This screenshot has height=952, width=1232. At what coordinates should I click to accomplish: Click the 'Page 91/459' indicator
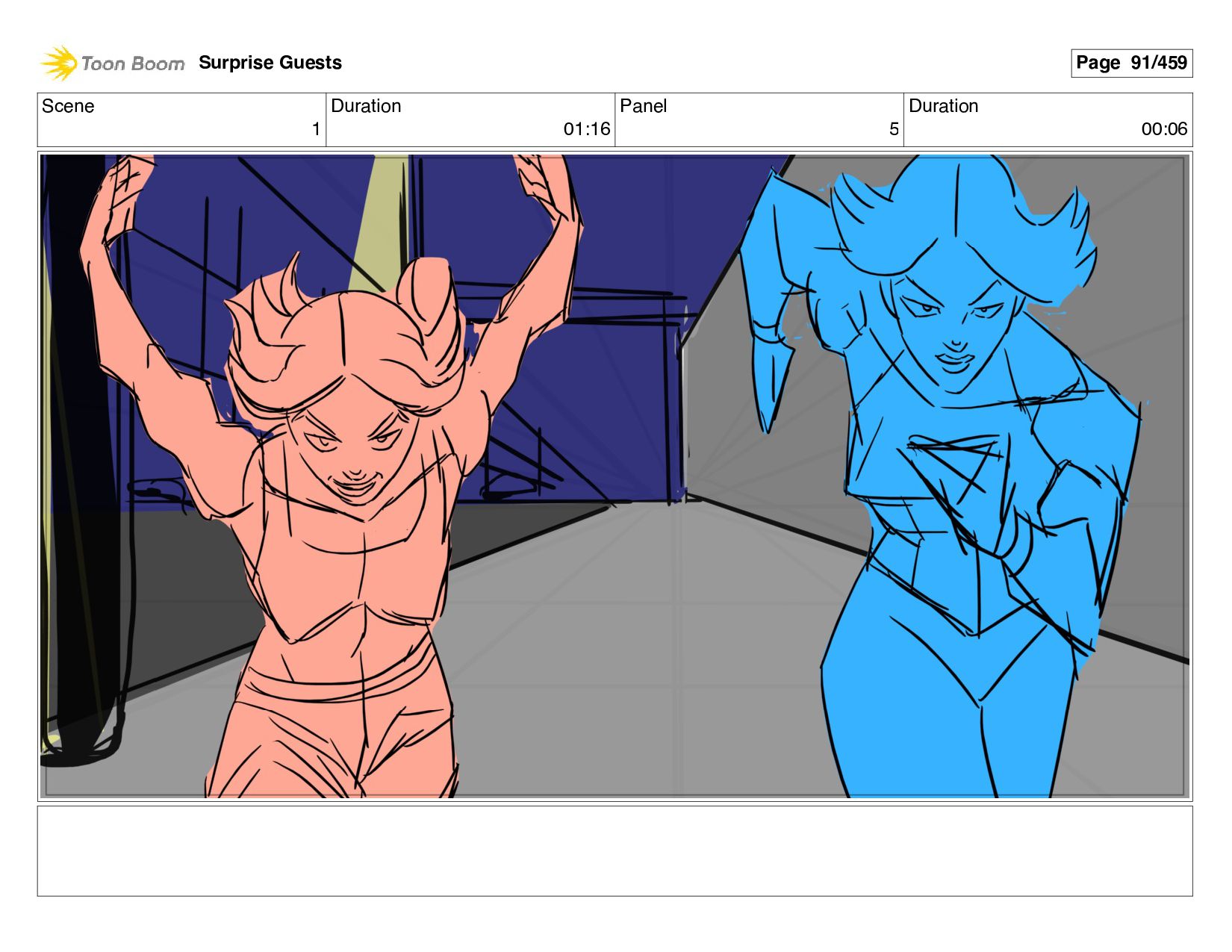coord(1131,63)
